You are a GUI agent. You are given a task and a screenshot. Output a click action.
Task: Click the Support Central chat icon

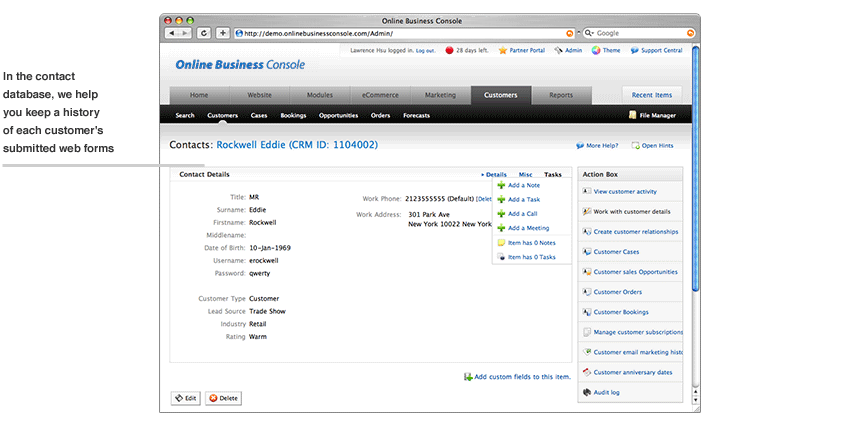(x=634, y=50)
